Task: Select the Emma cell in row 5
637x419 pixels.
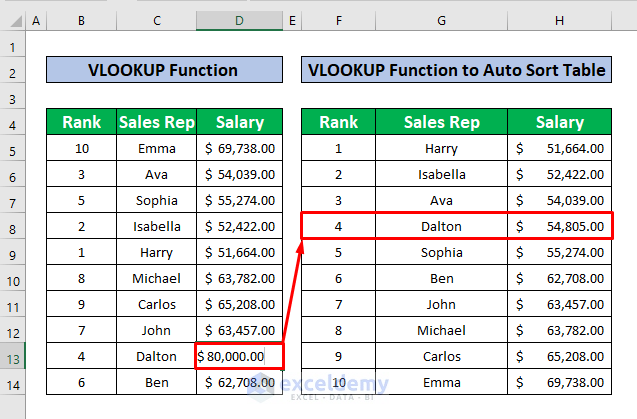Action: (156, 149)
